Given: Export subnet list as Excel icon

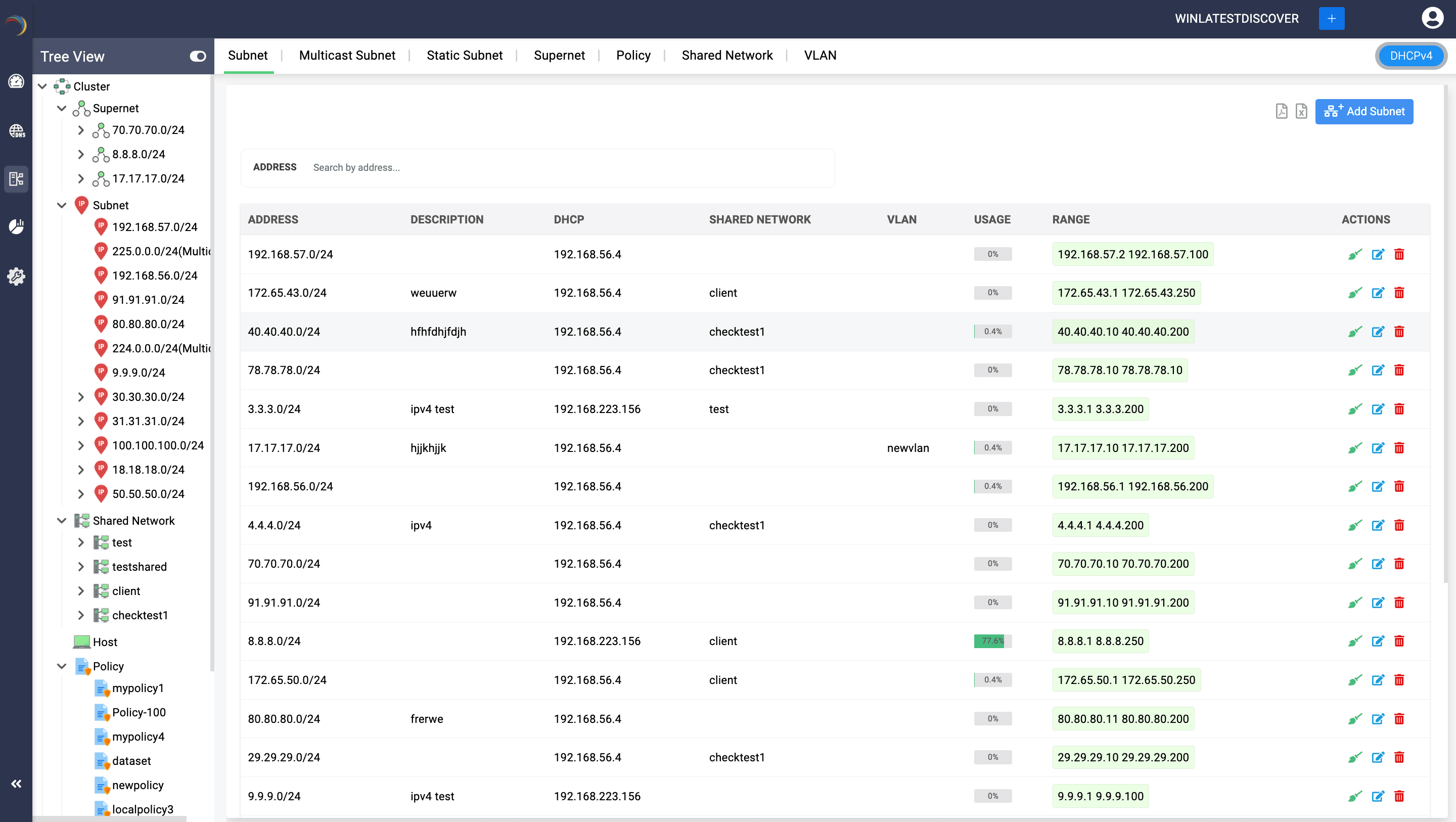Looking at the screenshot, I should (x=1301, y=111).
